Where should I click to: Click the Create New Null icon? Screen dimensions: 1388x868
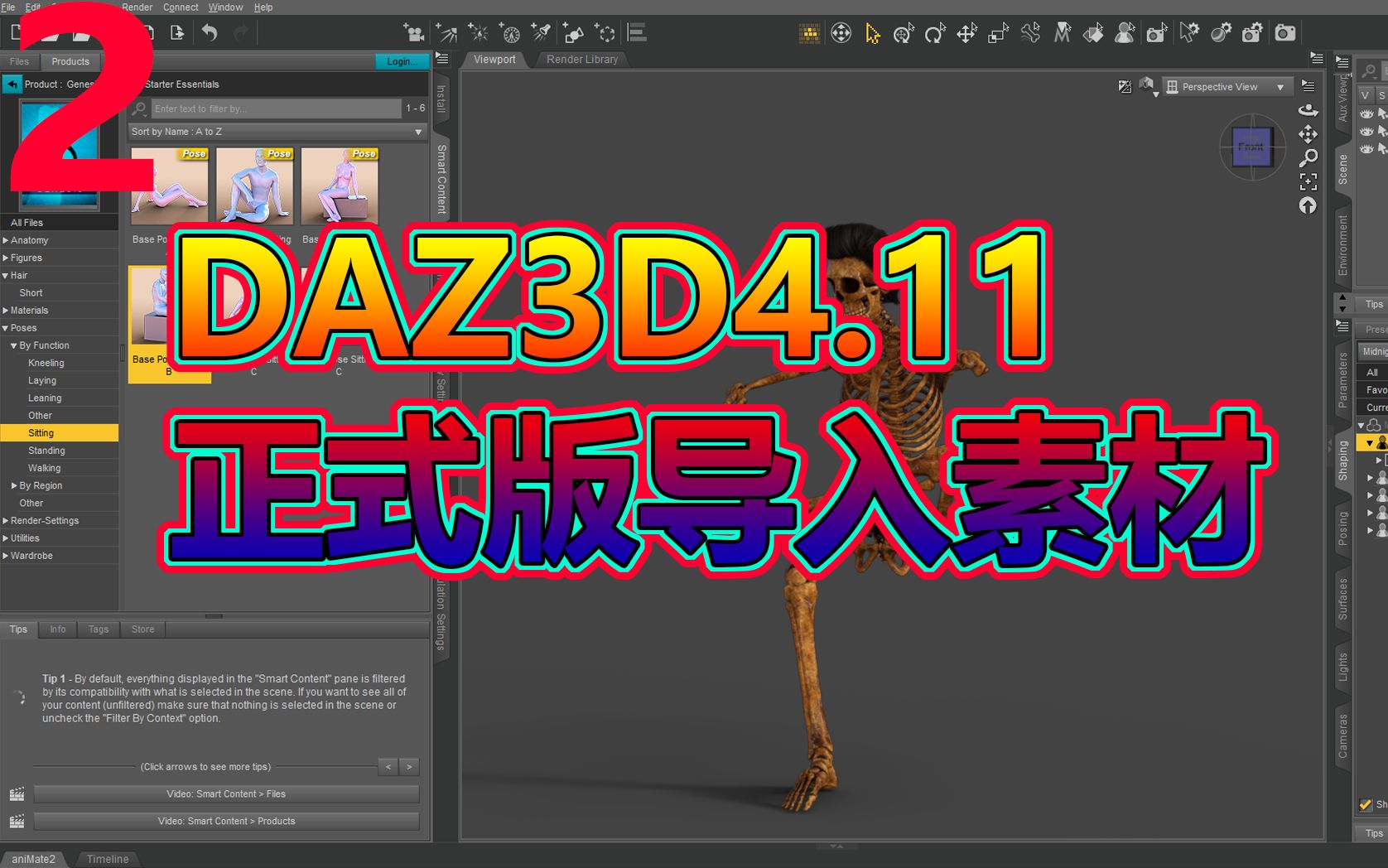click(x=605, y=33)
